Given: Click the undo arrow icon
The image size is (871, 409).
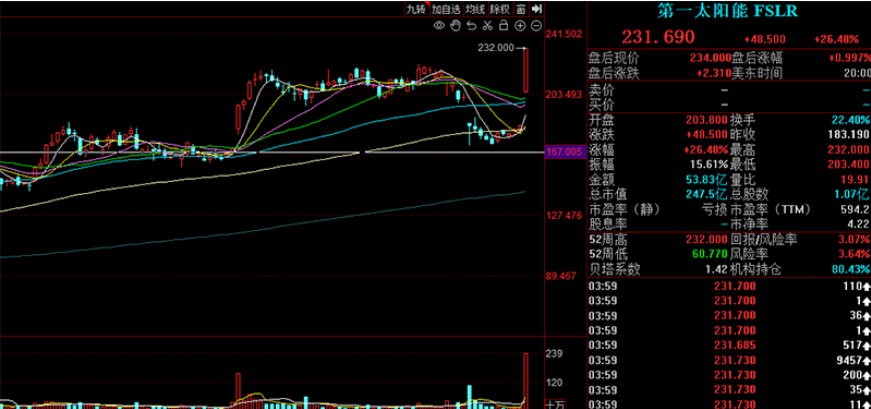Looking at the screenshot, I should 470,25.
